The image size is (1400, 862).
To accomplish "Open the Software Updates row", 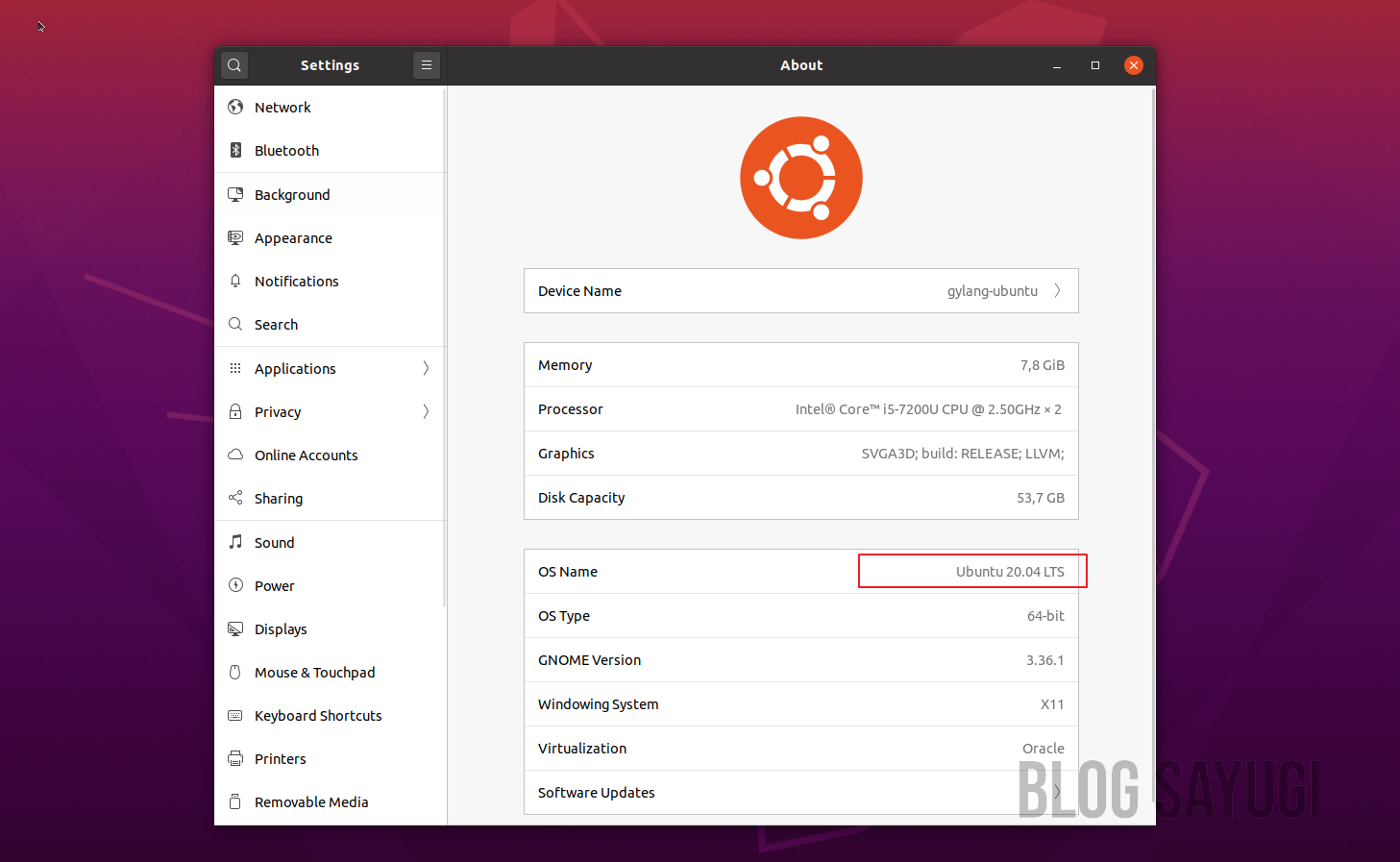I will tap(801, 793).
